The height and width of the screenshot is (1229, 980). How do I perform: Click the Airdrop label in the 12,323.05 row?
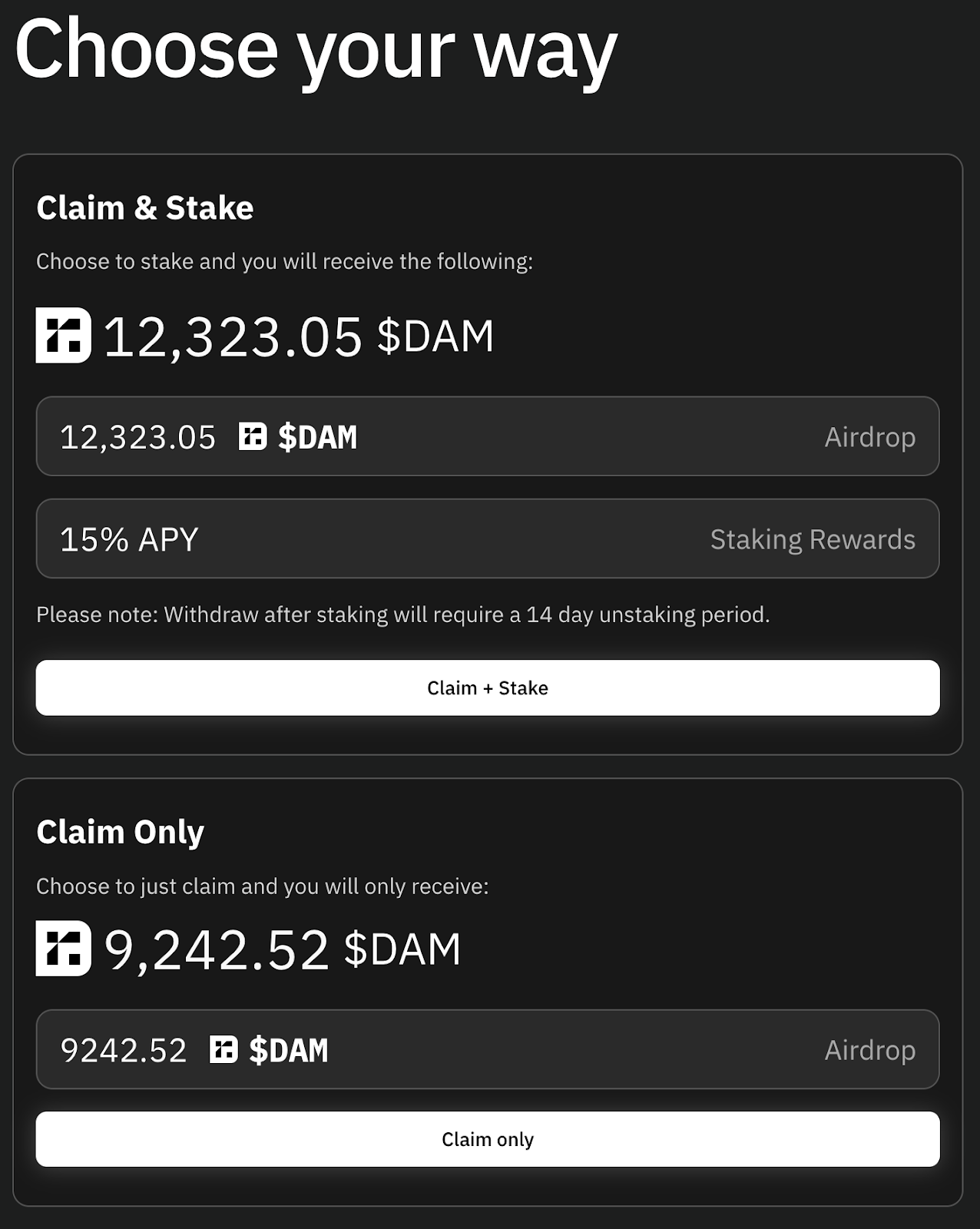click(x=869, y=437)
